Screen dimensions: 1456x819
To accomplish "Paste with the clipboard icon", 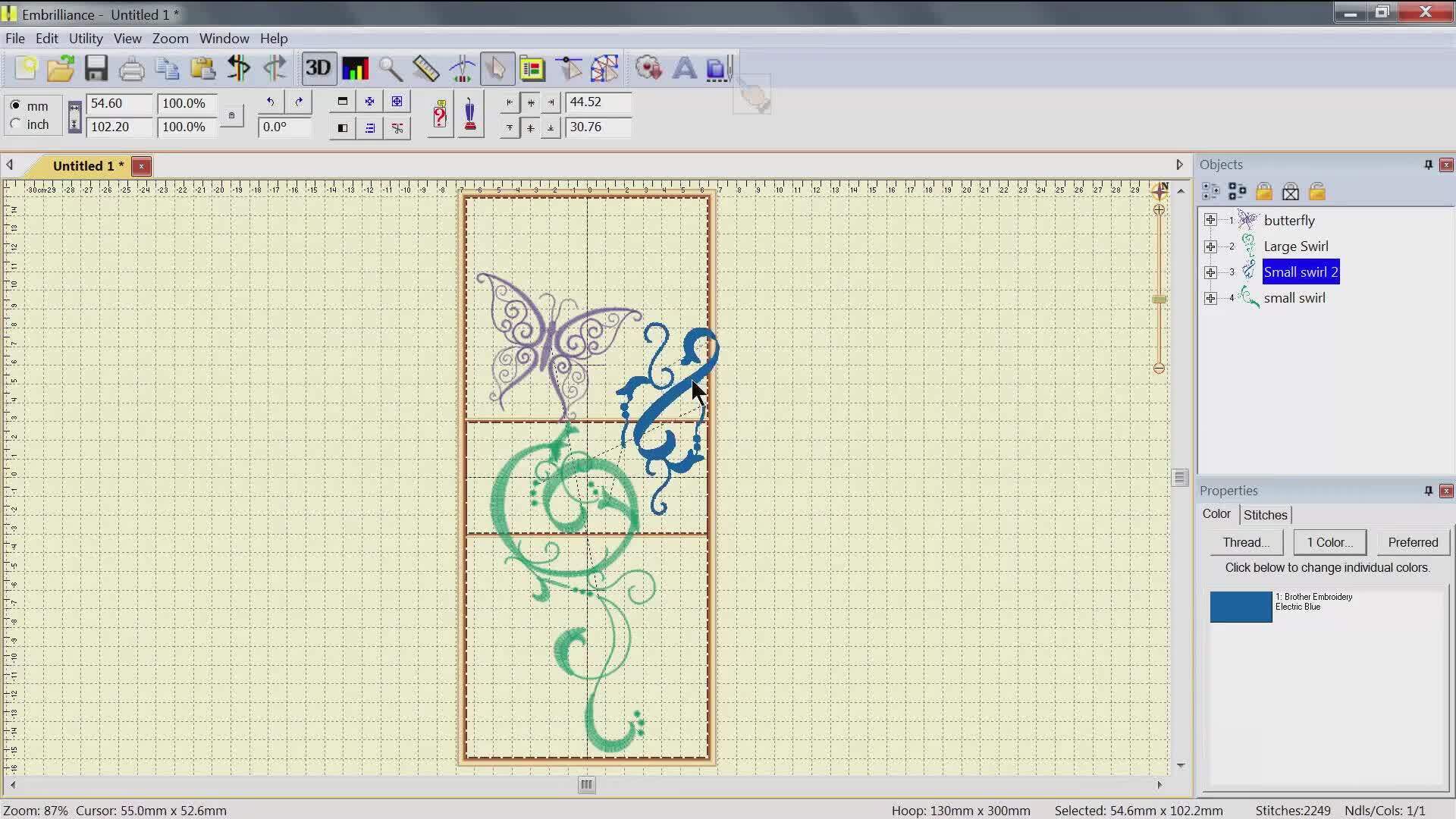I will 202,69.
